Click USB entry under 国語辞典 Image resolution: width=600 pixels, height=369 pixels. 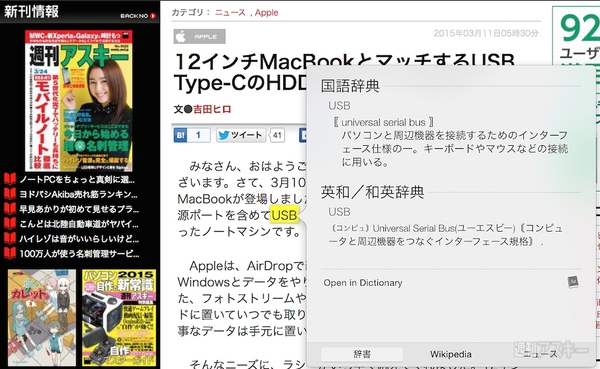(x=339, y=106)
